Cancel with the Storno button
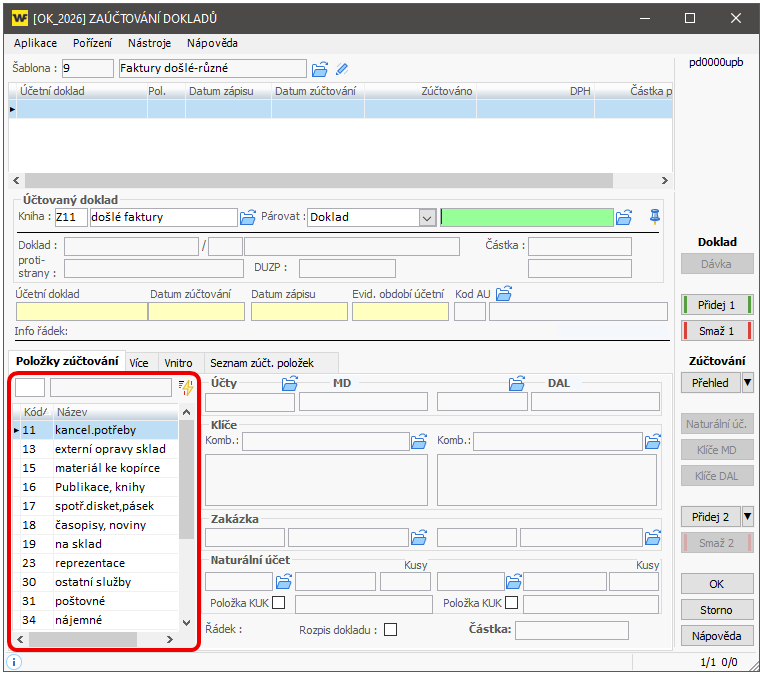This screenshot has height=675, width=763. pos(717,610)
